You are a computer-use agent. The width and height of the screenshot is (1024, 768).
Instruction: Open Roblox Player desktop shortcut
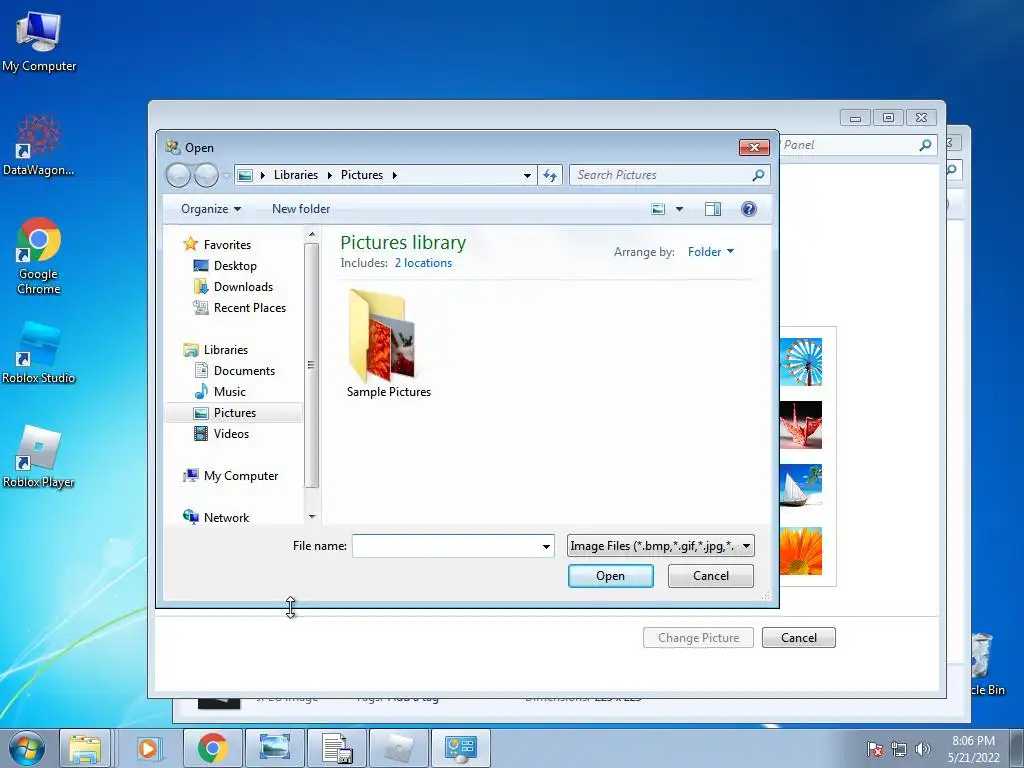coord(39,456)
